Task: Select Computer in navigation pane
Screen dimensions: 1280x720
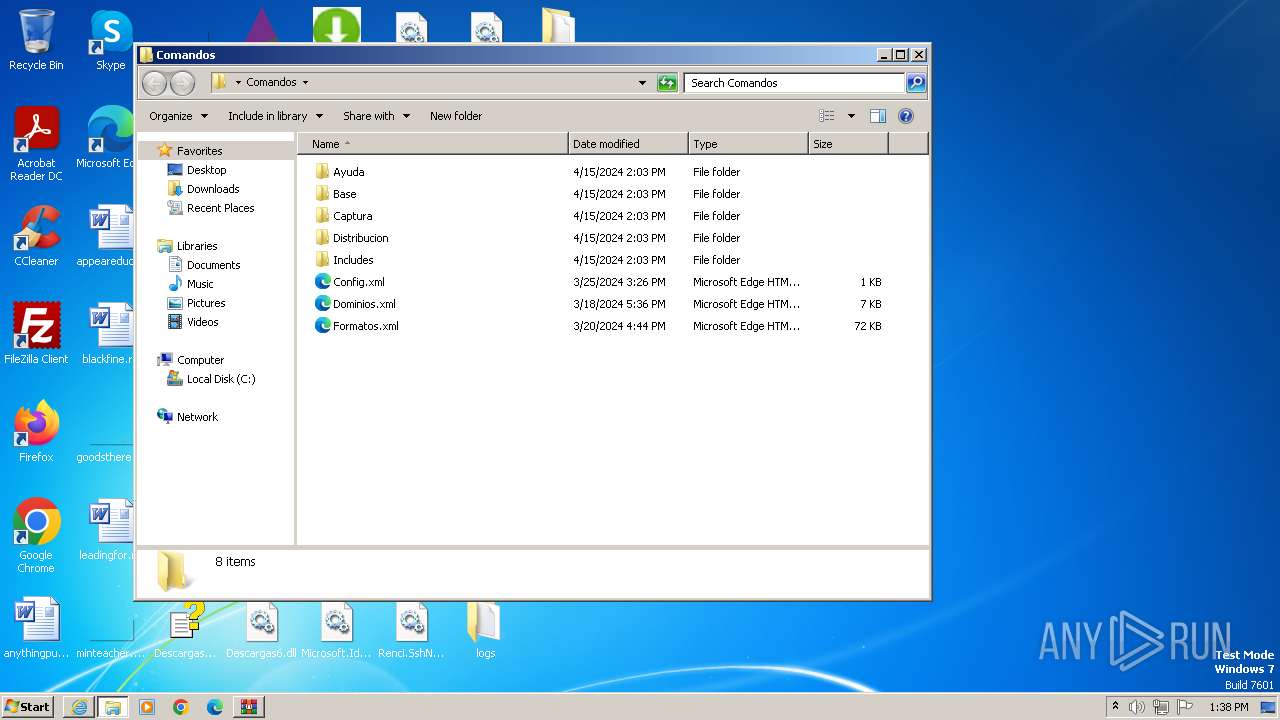Action: tap(200, 360)
